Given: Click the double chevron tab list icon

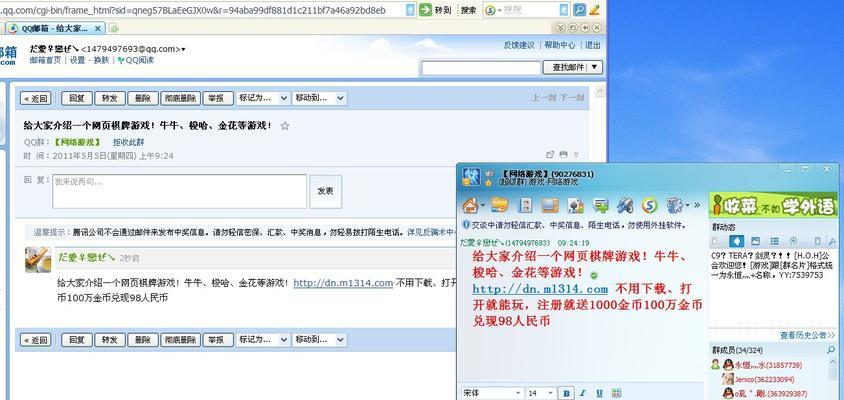Looking at the screenshot, I should coord(561,28).
